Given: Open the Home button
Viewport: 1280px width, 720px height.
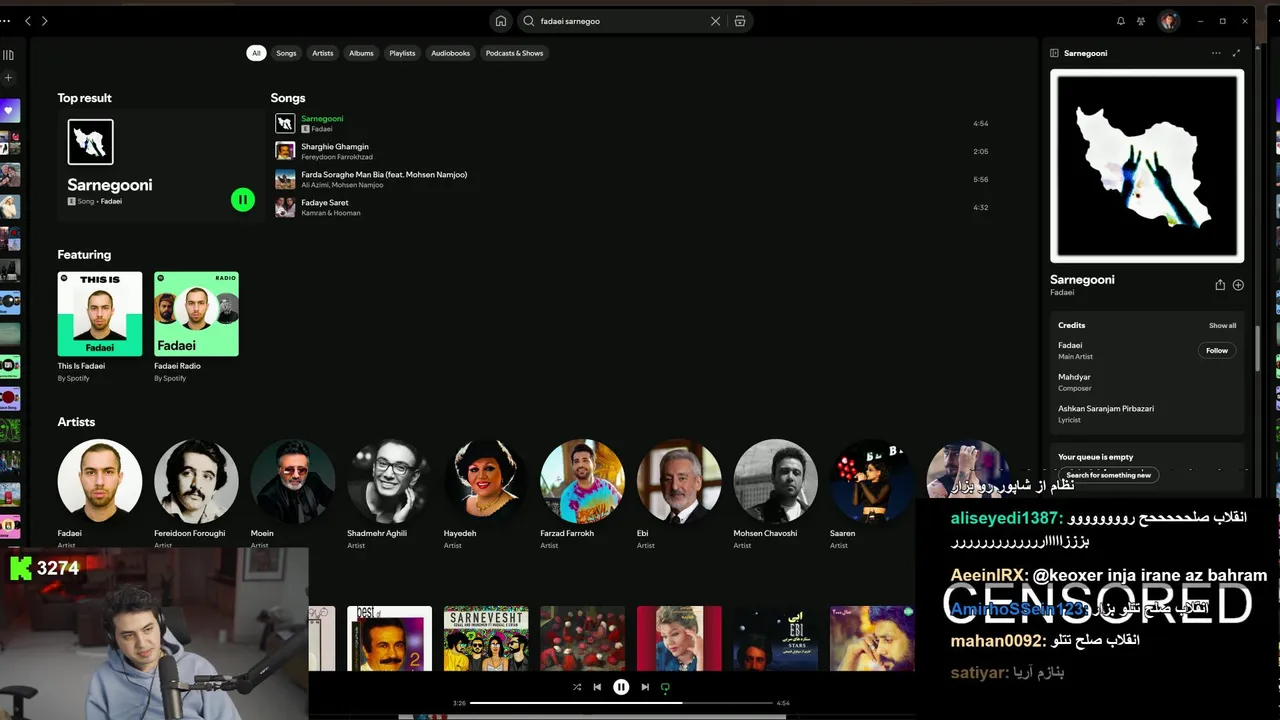Looking at the screenshot, I should tap(501, 21).
